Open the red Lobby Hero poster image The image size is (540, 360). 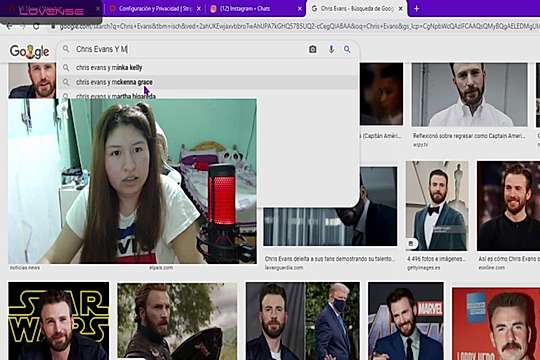[x=496, y=323]
